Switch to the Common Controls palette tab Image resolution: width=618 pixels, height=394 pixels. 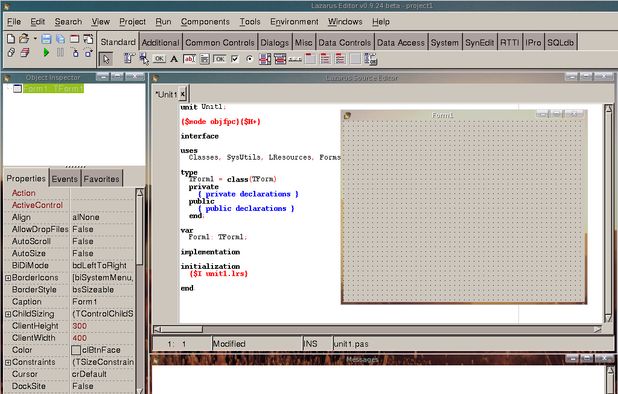coord(220,43)
